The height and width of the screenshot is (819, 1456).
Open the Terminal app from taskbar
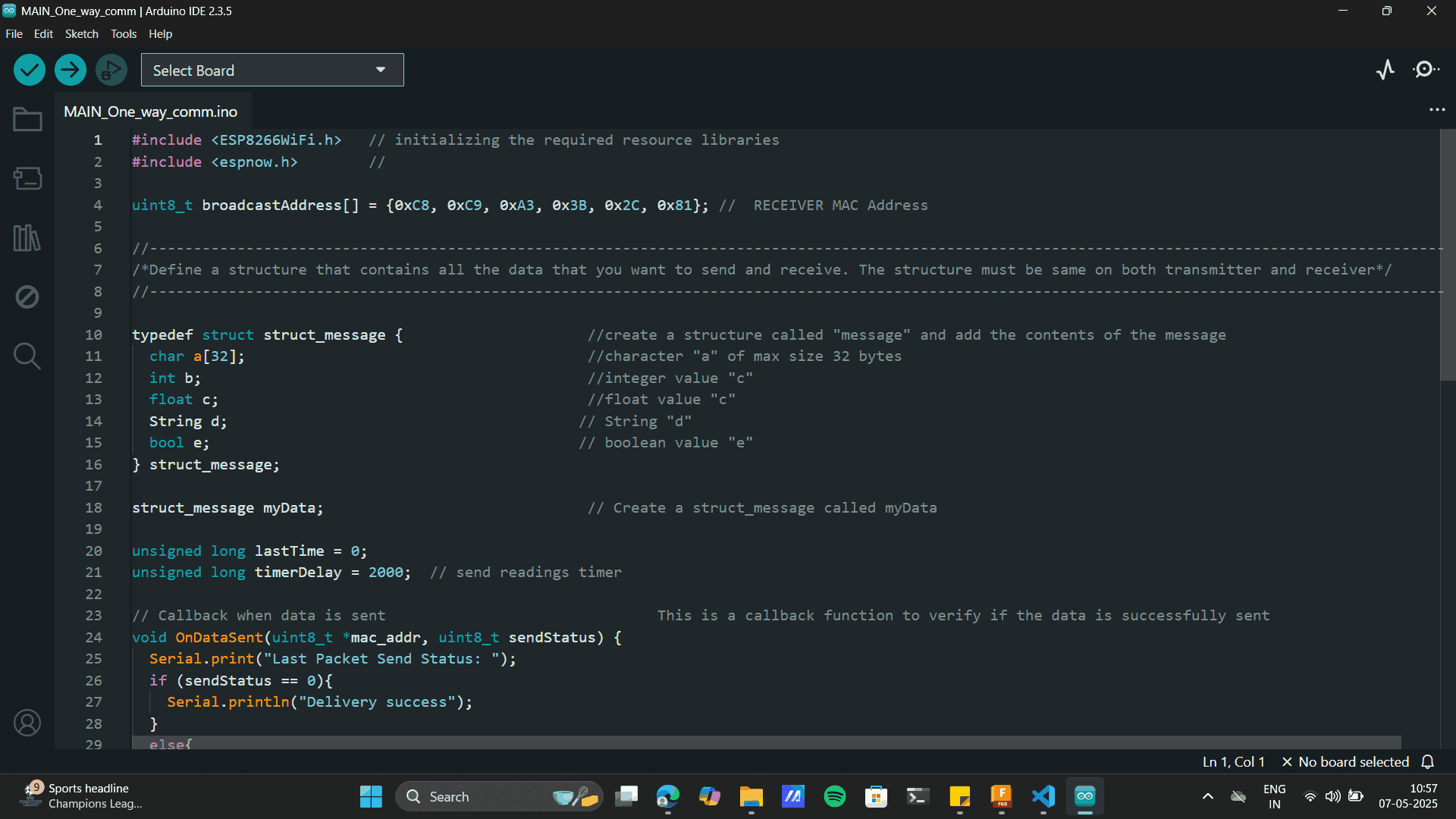pos(918,796)
